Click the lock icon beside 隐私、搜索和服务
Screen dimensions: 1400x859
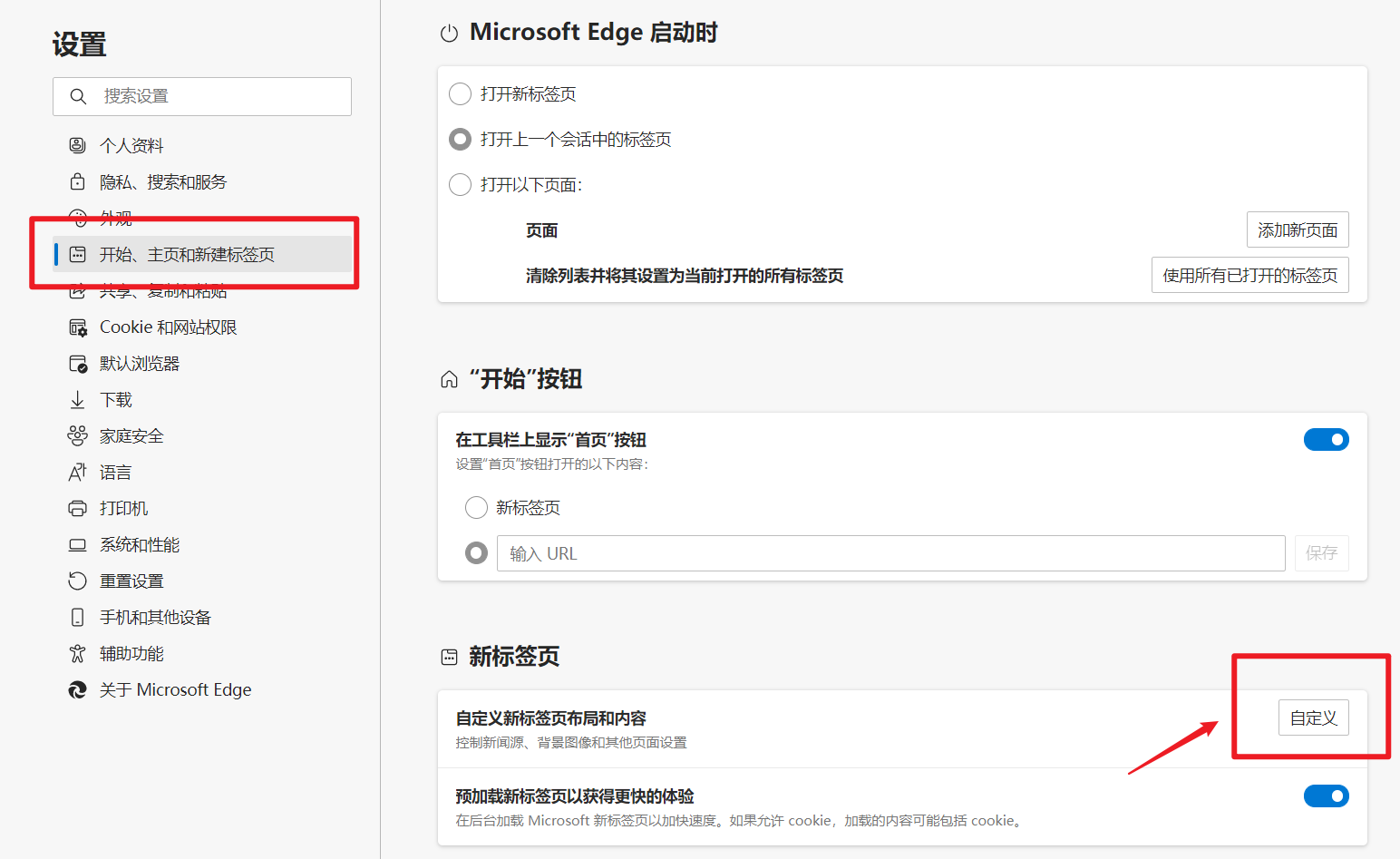click(x=78, y=181)
